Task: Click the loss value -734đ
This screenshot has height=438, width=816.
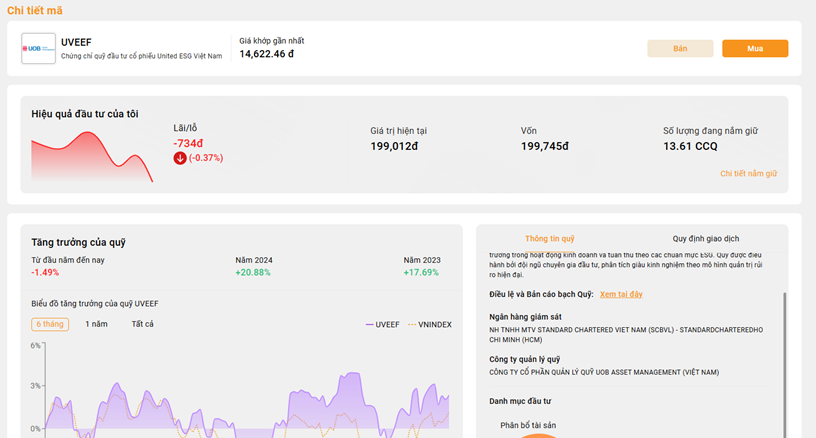Action: 188,144
